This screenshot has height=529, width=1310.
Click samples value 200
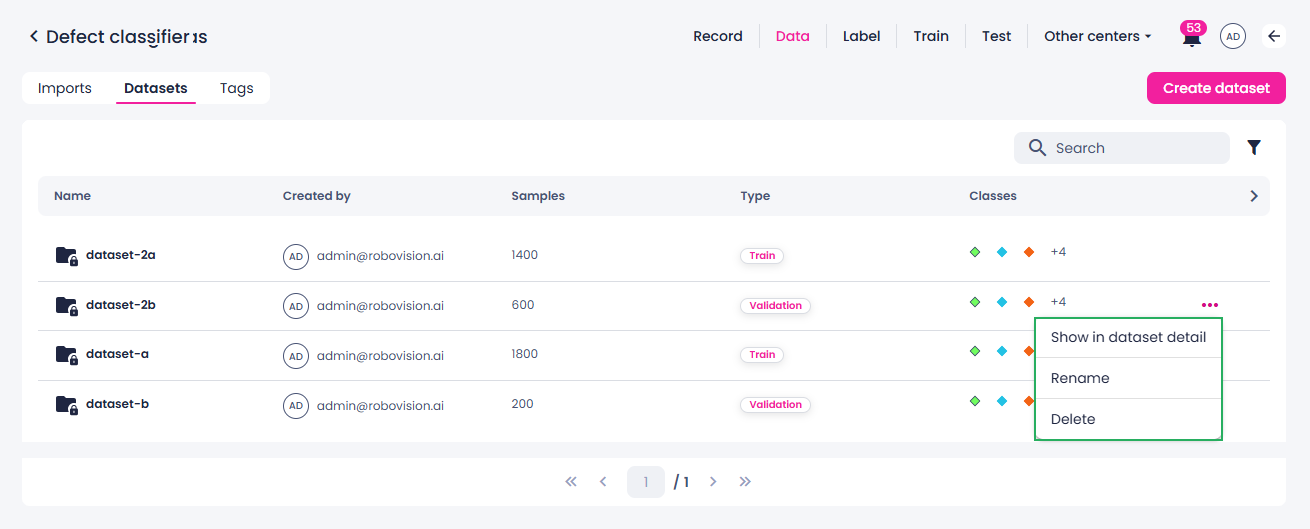(522, 404)
